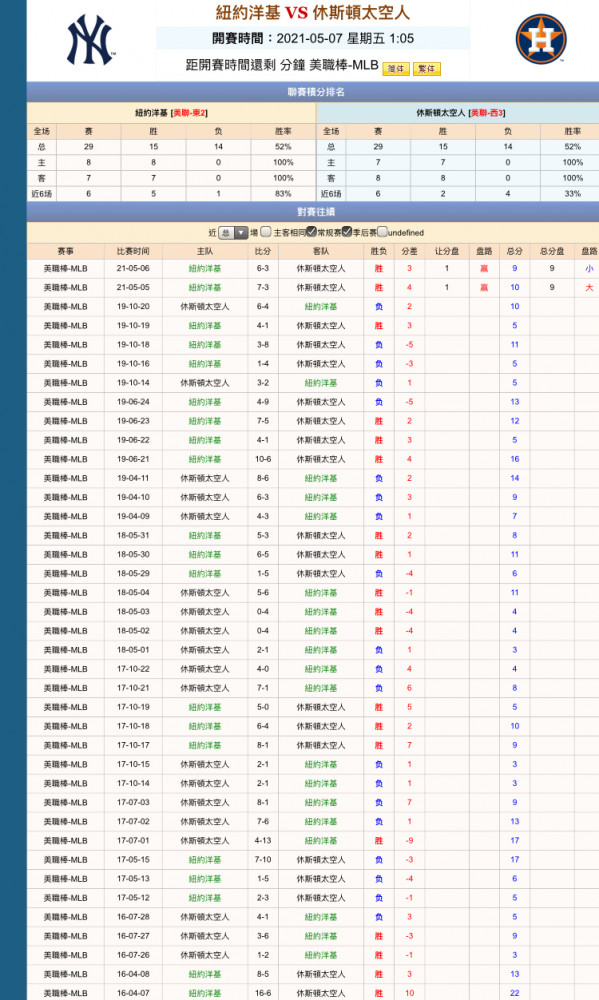Viewport: 599px width, 1000px height.
Task: Click the 主队 column header
Action: click(205, 251)
